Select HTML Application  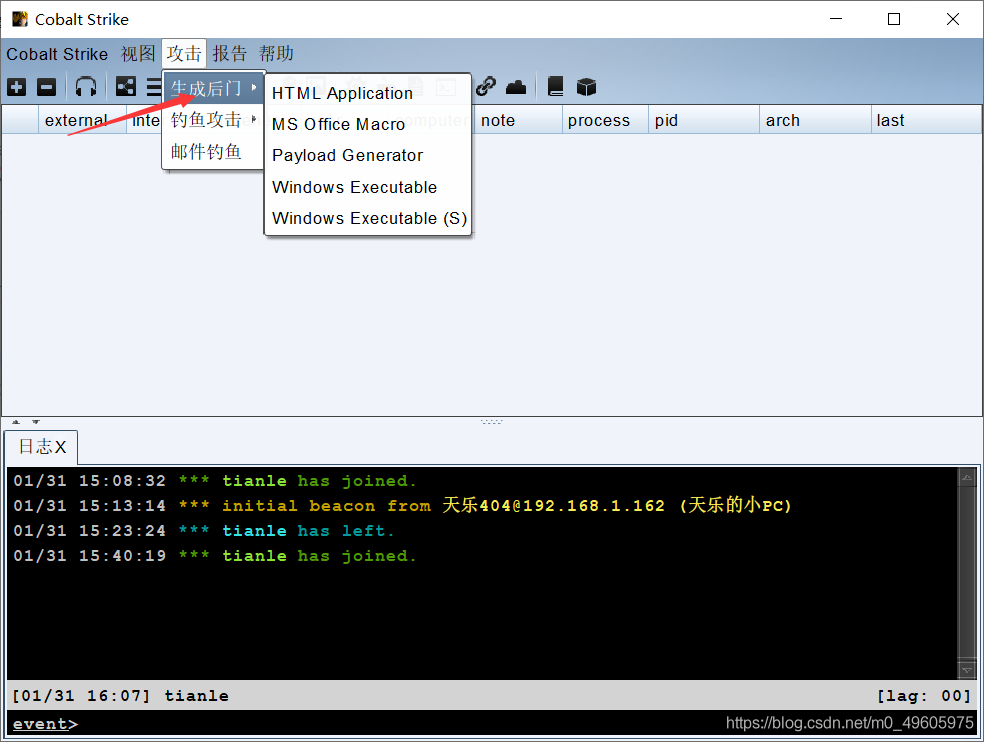[368, 93]
